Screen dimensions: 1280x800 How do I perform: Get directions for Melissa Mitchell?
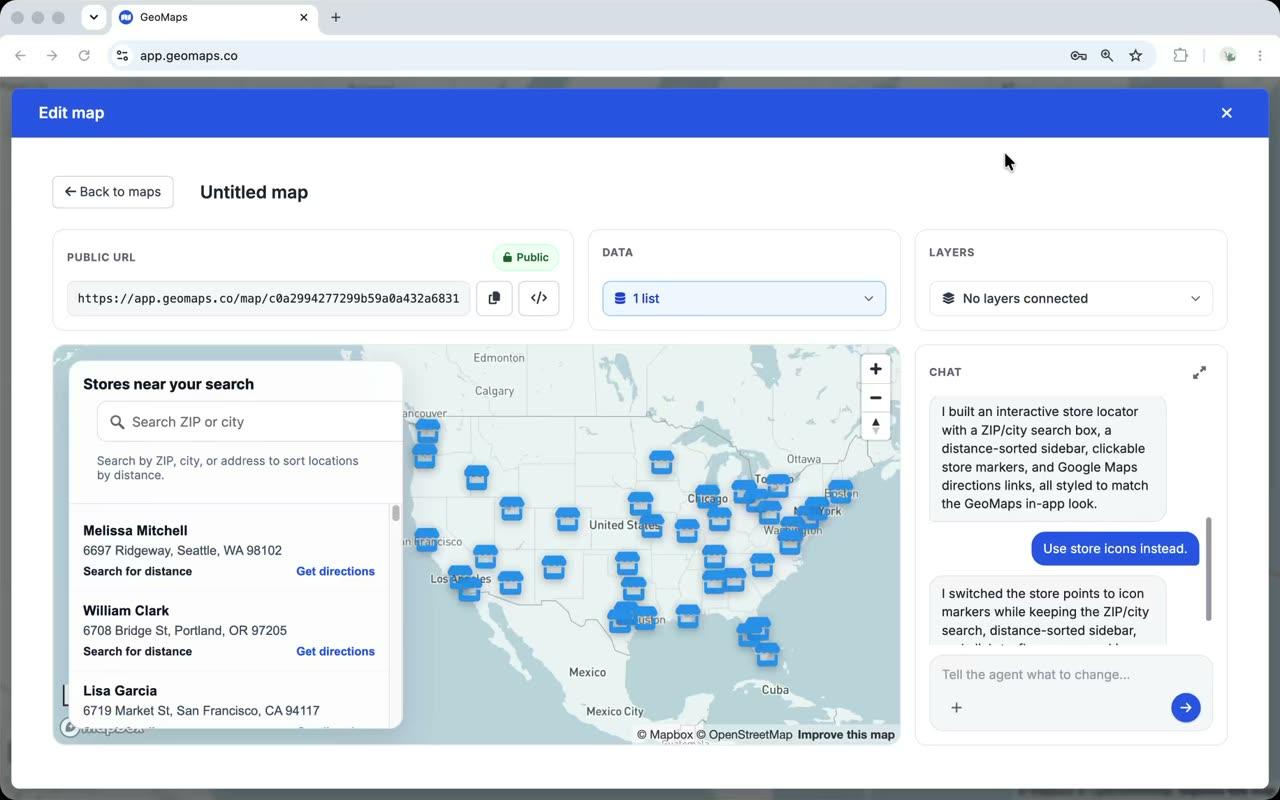(335, 571)
